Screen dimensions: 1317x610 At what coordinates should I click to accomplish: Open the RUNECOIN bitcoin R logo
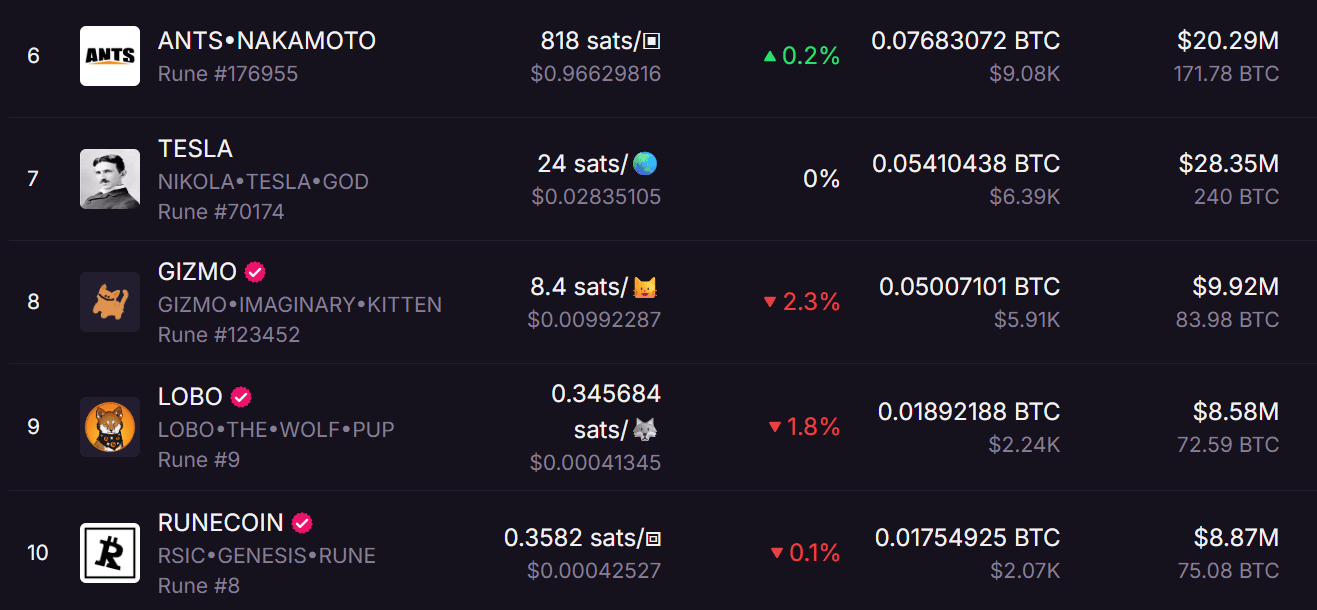(x=110, y=553)
